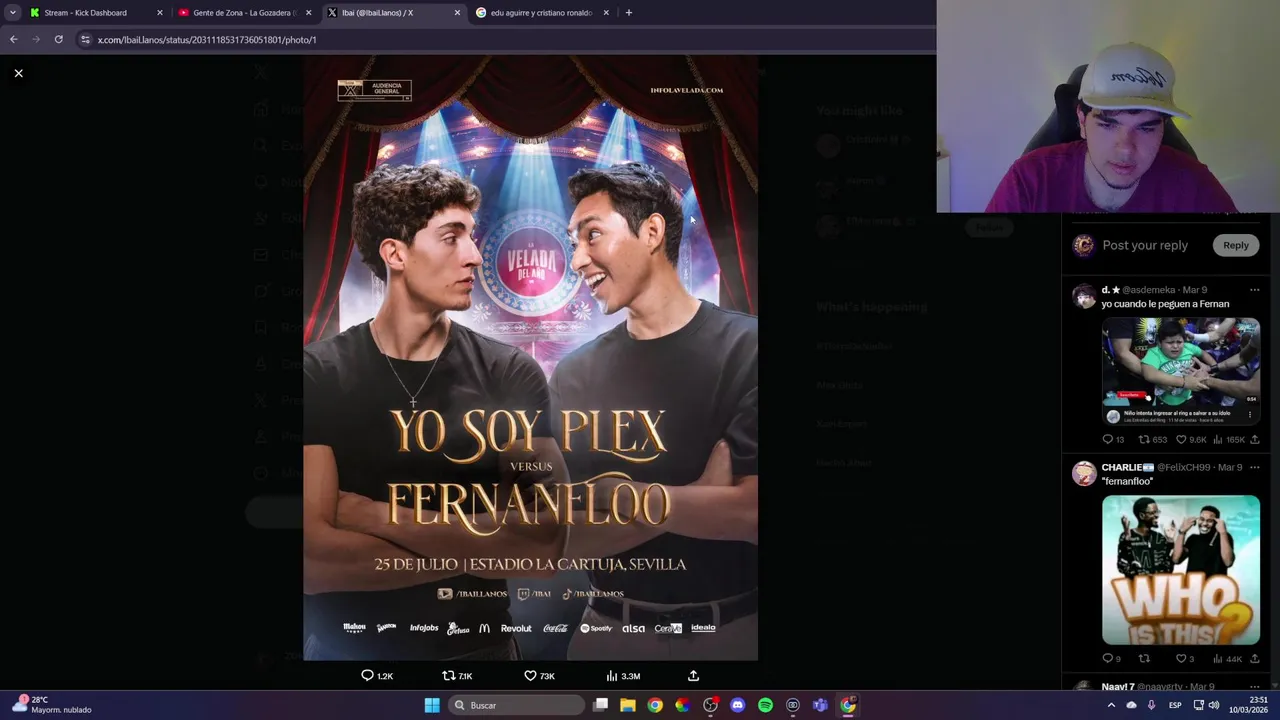Open the Windows Start menu
The height and width of the screenshot is (720, 1280).
point(432,705)
